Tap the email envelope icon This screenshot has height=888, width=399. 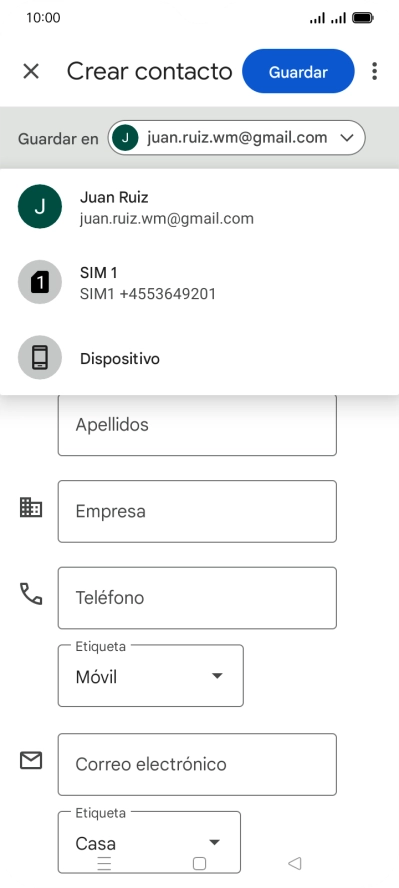point(31,760)
